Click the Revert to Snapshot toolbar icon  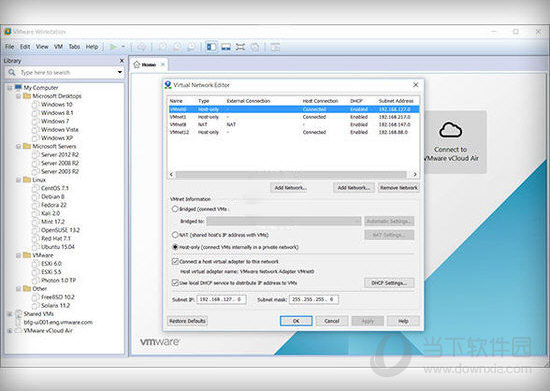[177, 47]
